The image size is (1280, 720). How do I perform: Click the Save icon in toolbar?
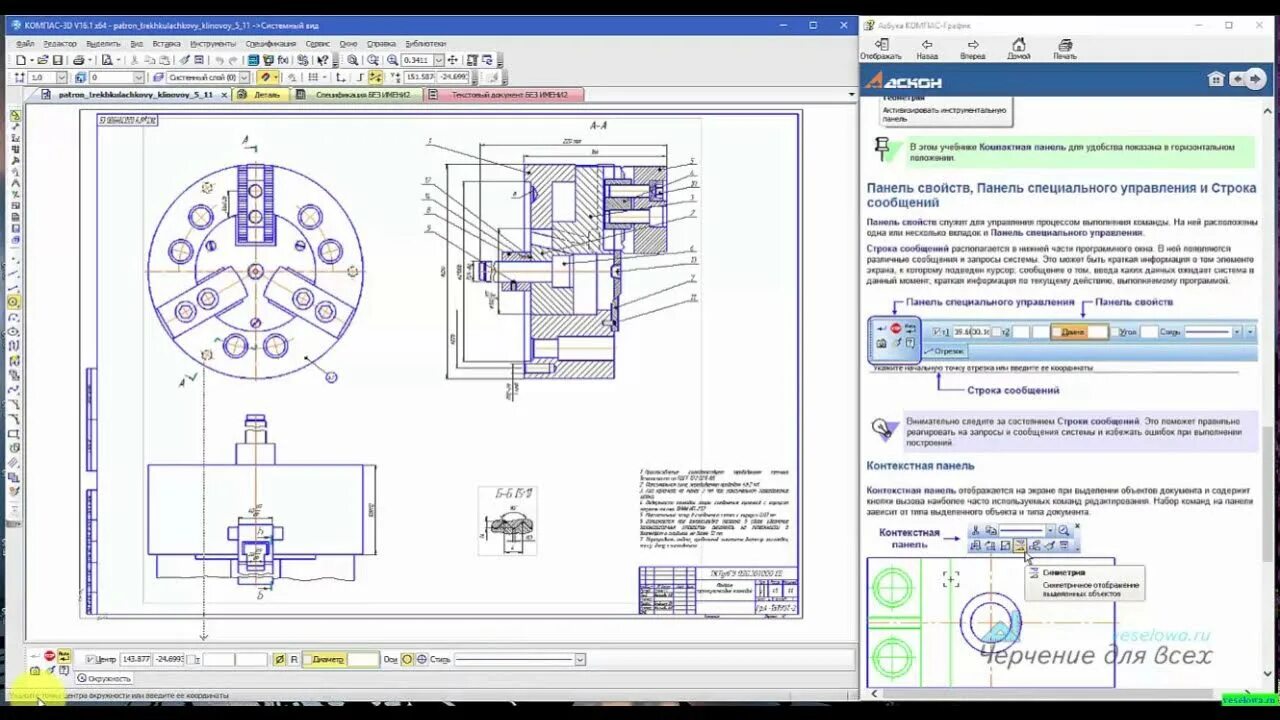click(x=57, y=60)
